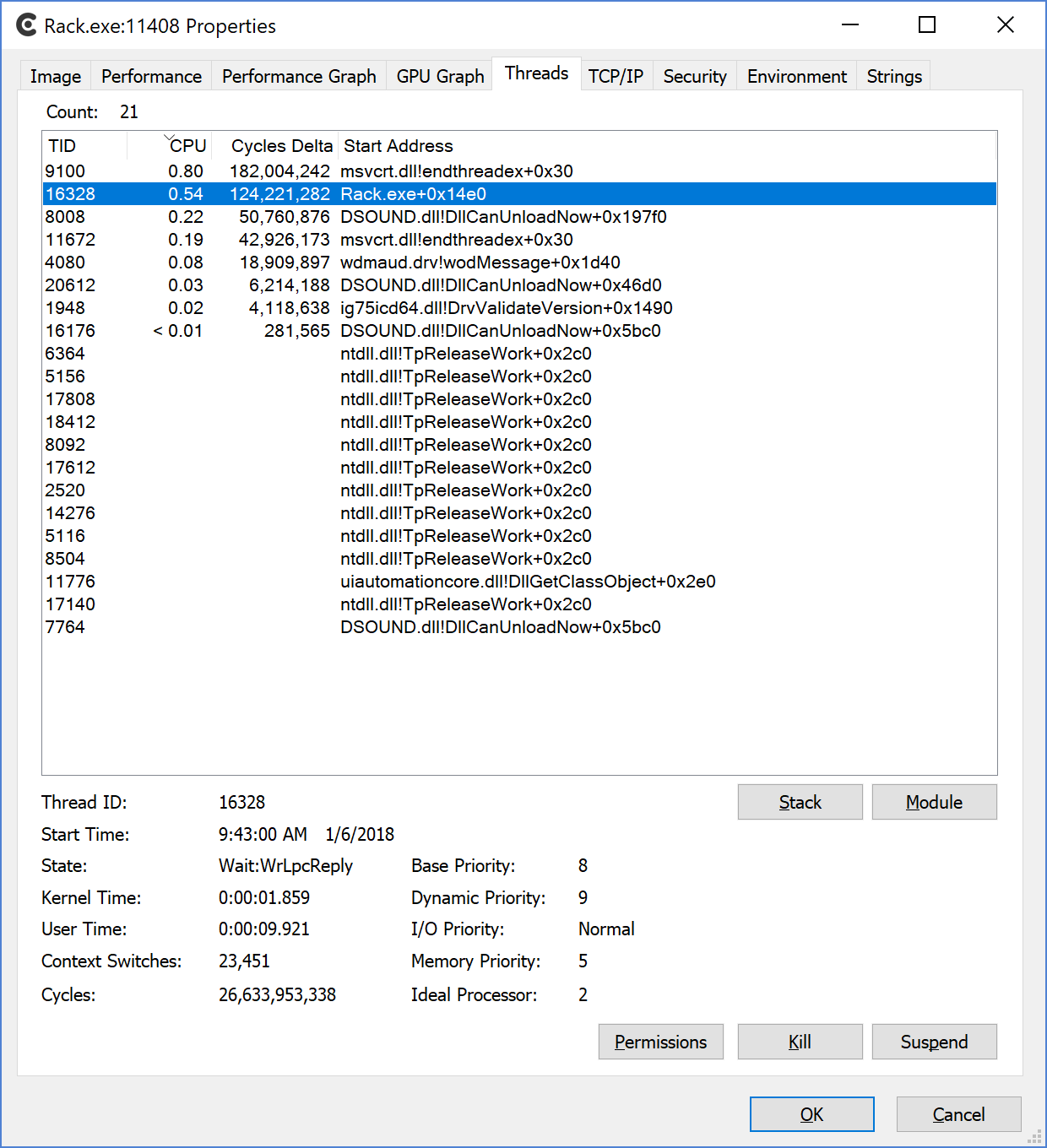Click the I/O Priority value Normal
Screen dimensions: 1047x1148
click(606, 929)
